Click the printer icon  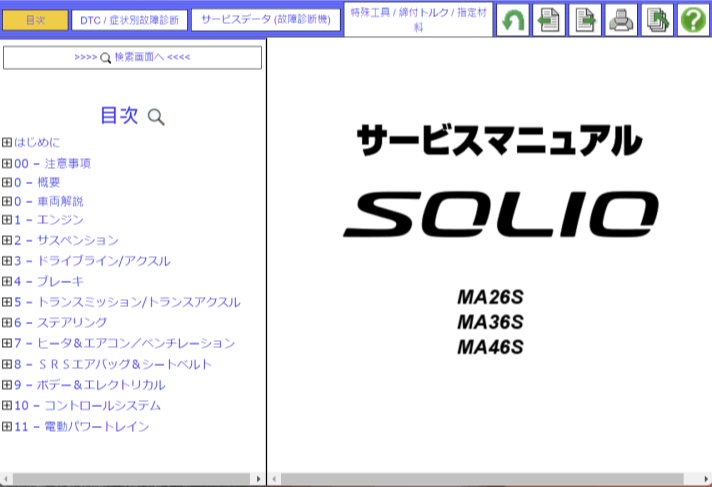[x=621, y=19]
